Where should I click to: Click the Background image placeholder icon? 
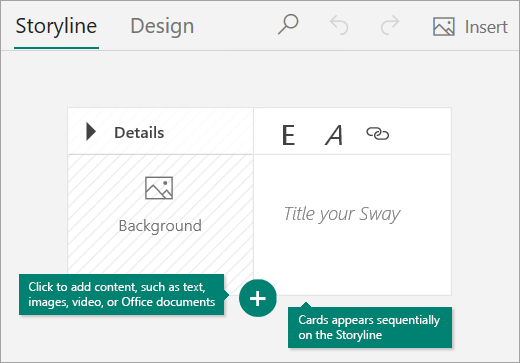tap(159, 188)
